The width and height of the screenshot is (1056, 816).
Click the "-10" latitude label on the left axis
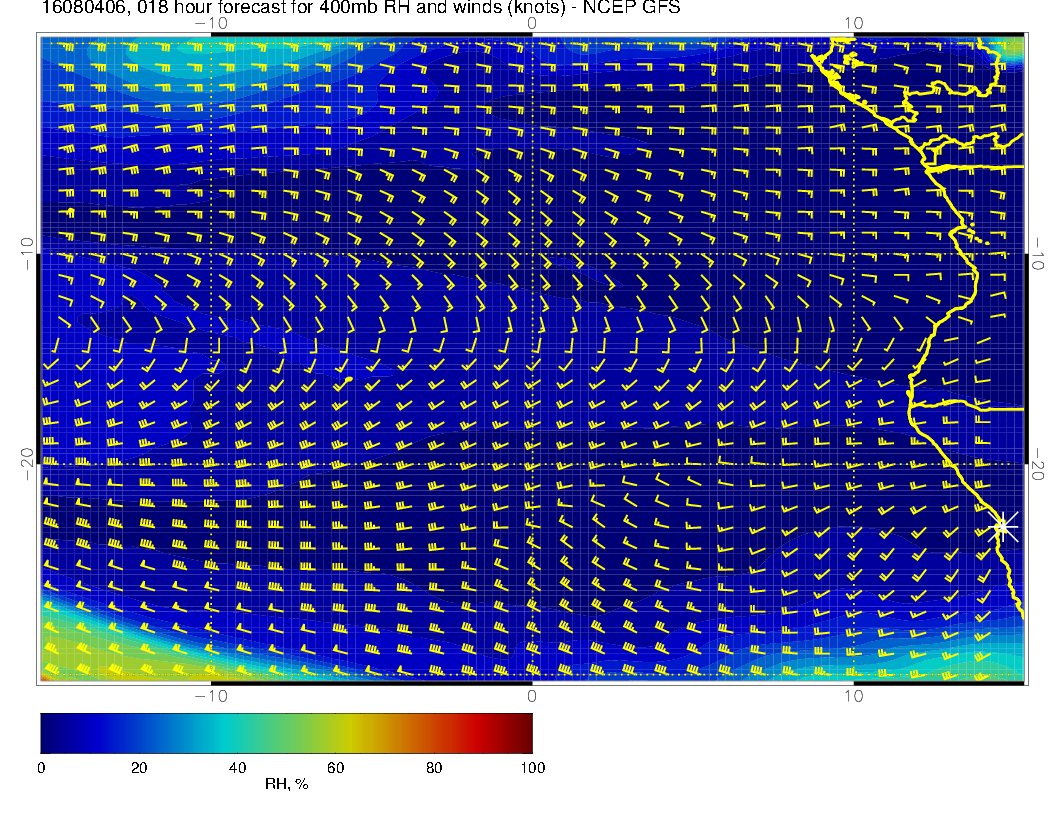click(x=27, y=254)
